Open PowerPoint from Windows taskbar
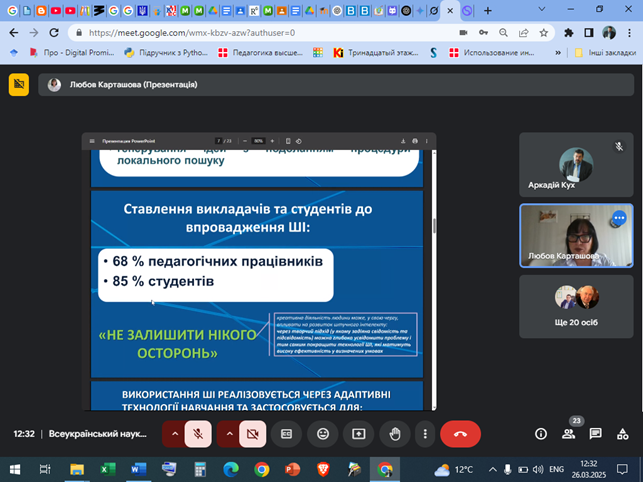The height and width of the screenshot is (482, 643). [293, 469]
